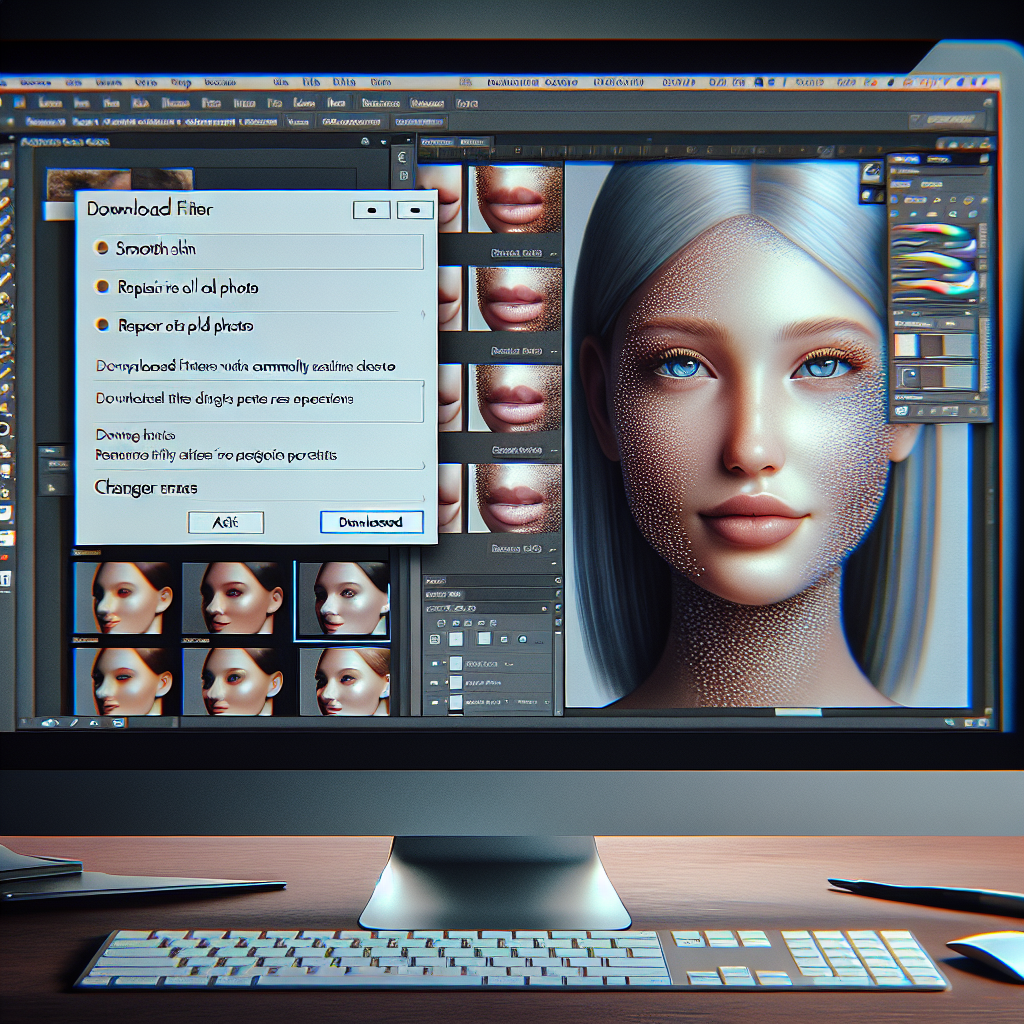Pick the 'Repor ols pld photo' radio option
The height and width of the screenshot is (1024, 1024).
(102, 325)
